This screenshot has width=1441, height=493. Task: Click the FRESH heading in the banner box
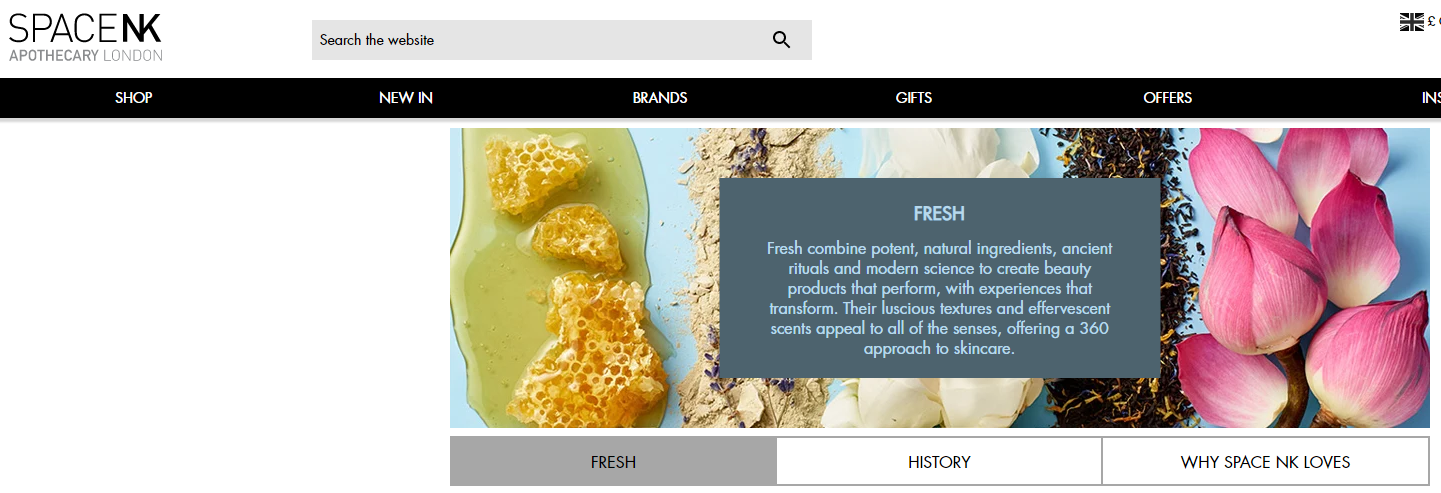[939, 214]
